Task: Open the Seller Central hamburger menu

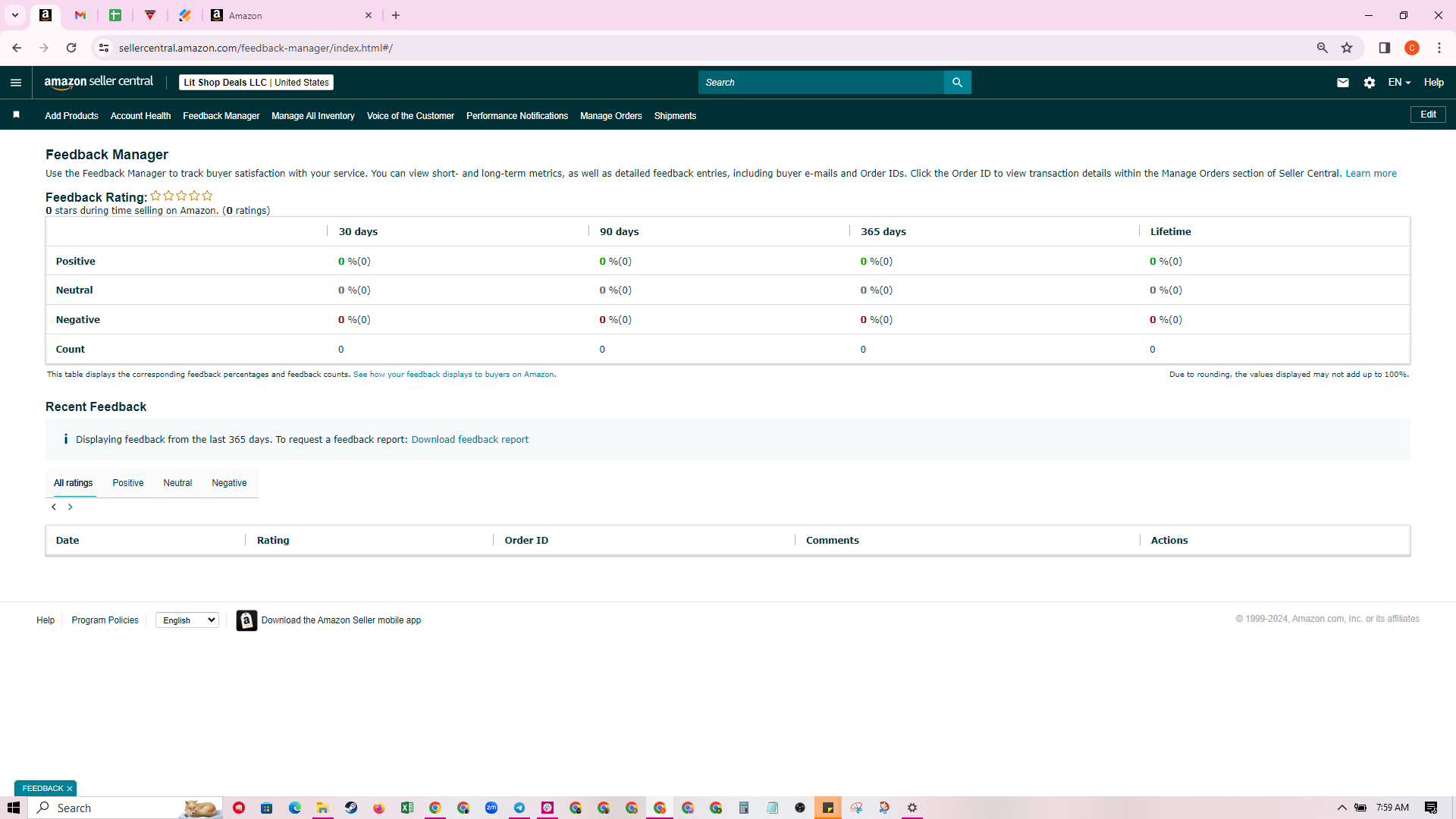Action: pyautogui.click(x=16, y=83)
